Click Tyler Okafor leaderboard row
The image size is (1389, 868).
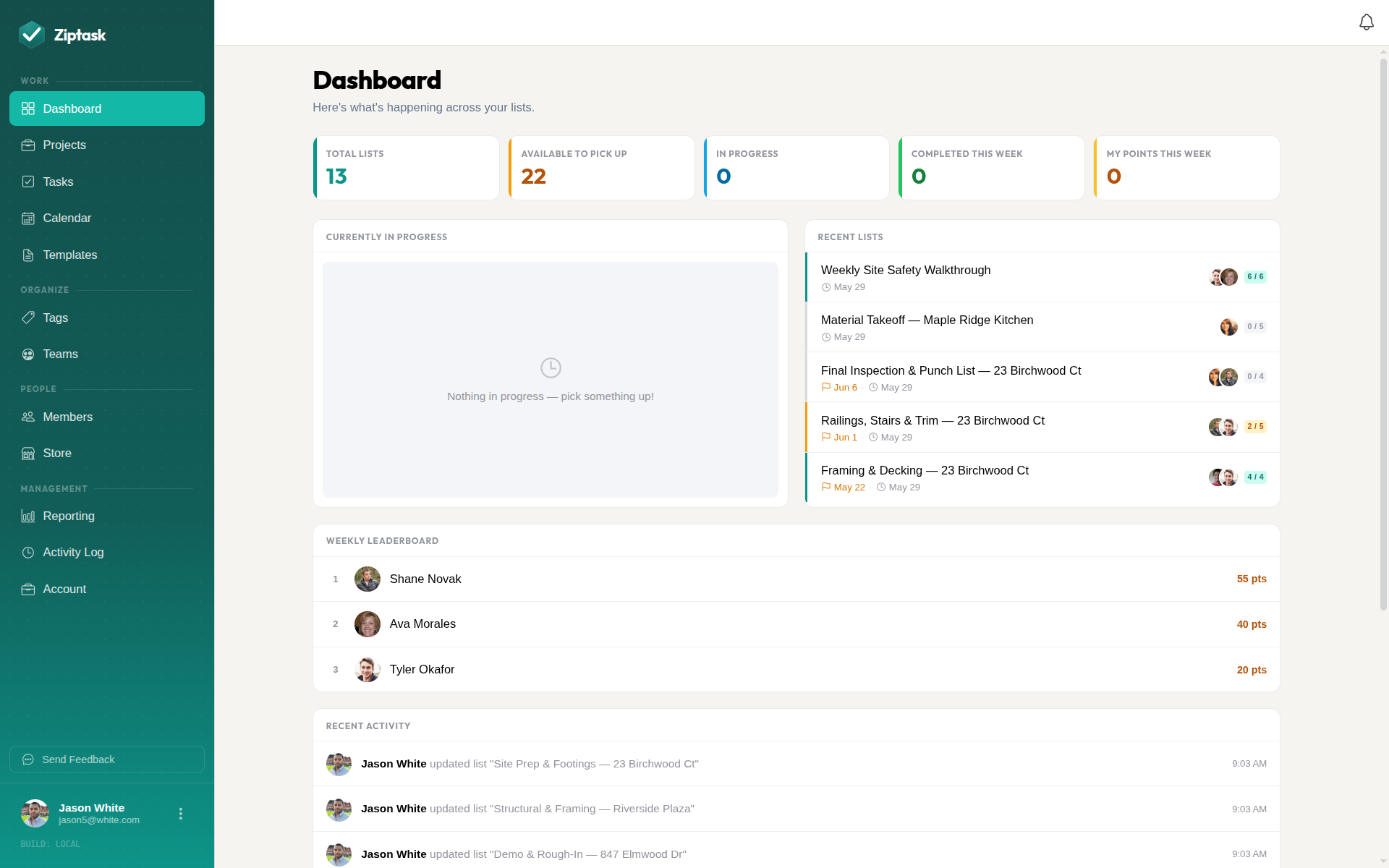[x=796, y=670]
